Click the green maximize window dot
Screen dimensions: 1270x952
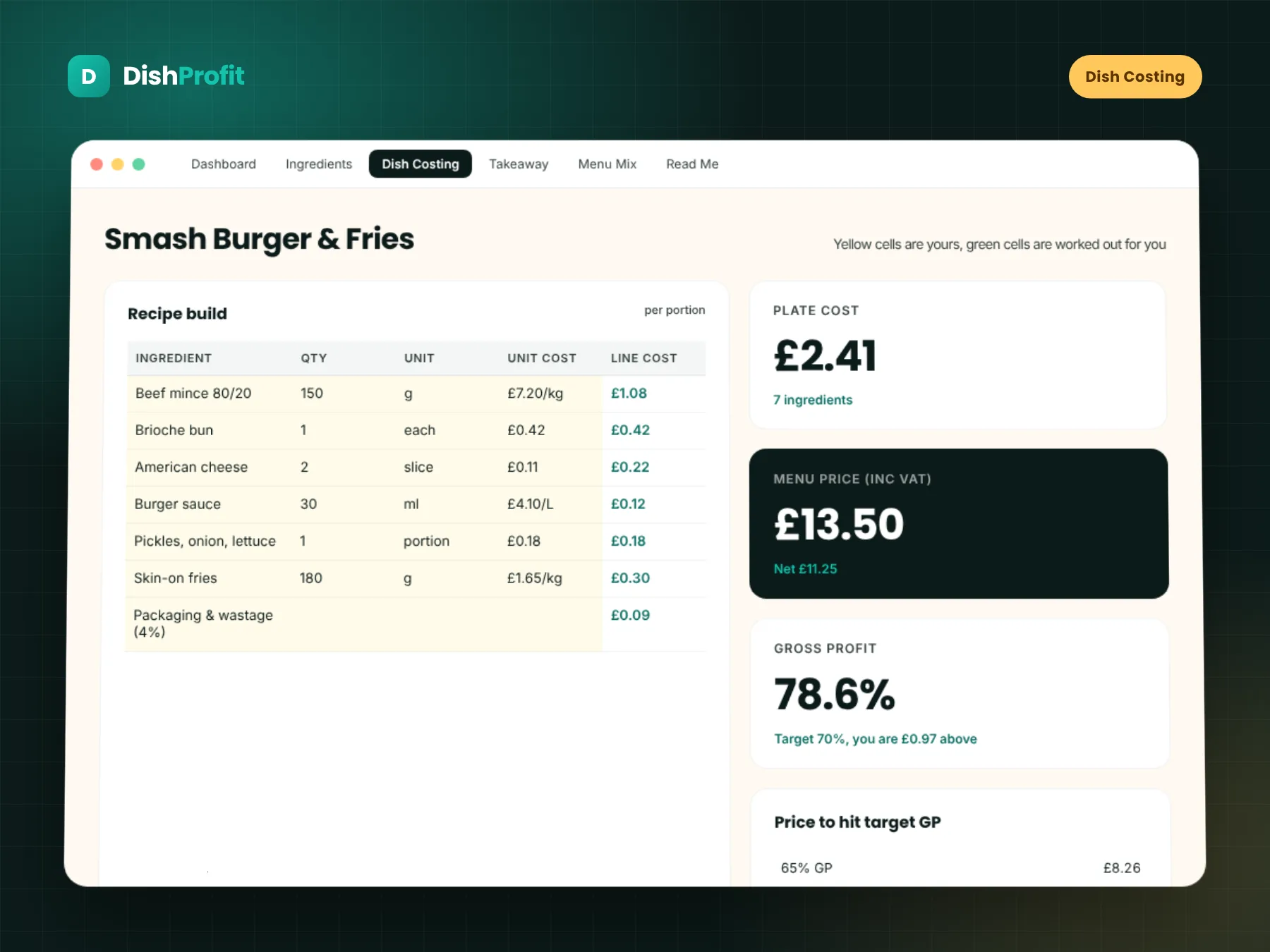pos(139,164)
